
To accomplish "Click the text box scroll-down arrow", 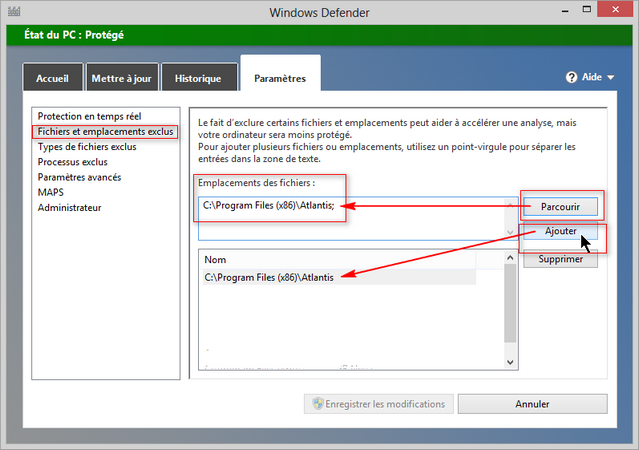I will coord(510,232).
